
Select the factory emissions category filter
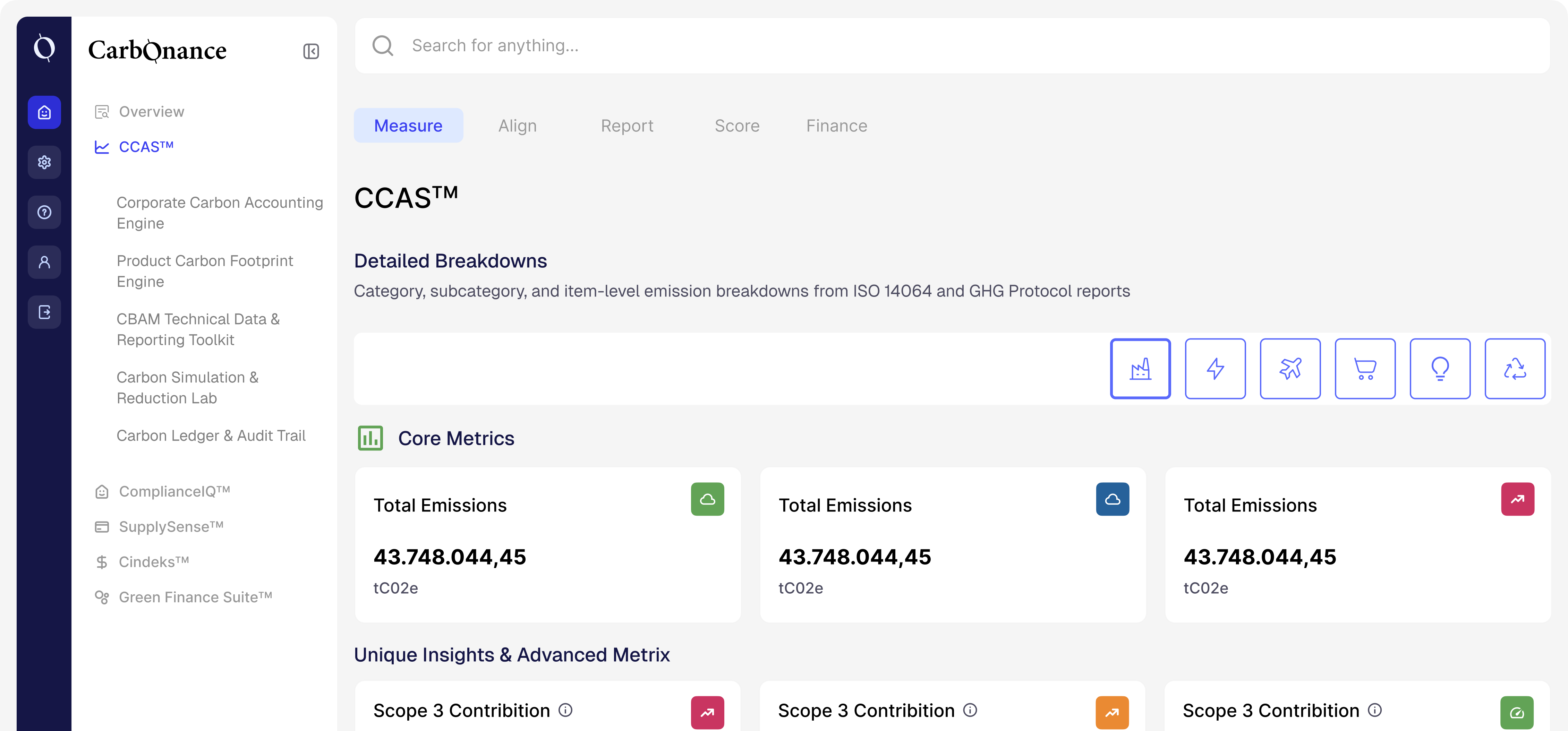(1140, 368)
